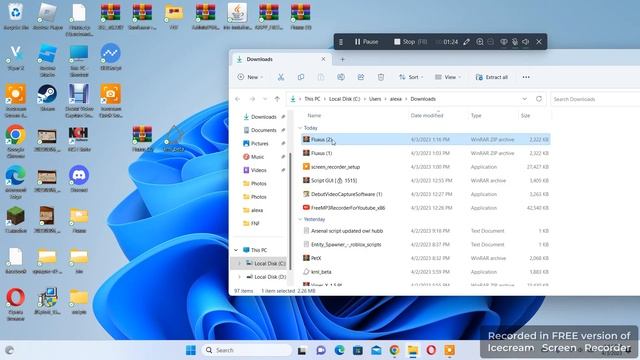The image size is (640, 360).
Task: Click the Search Downloads field
Action: pos(595,99)
